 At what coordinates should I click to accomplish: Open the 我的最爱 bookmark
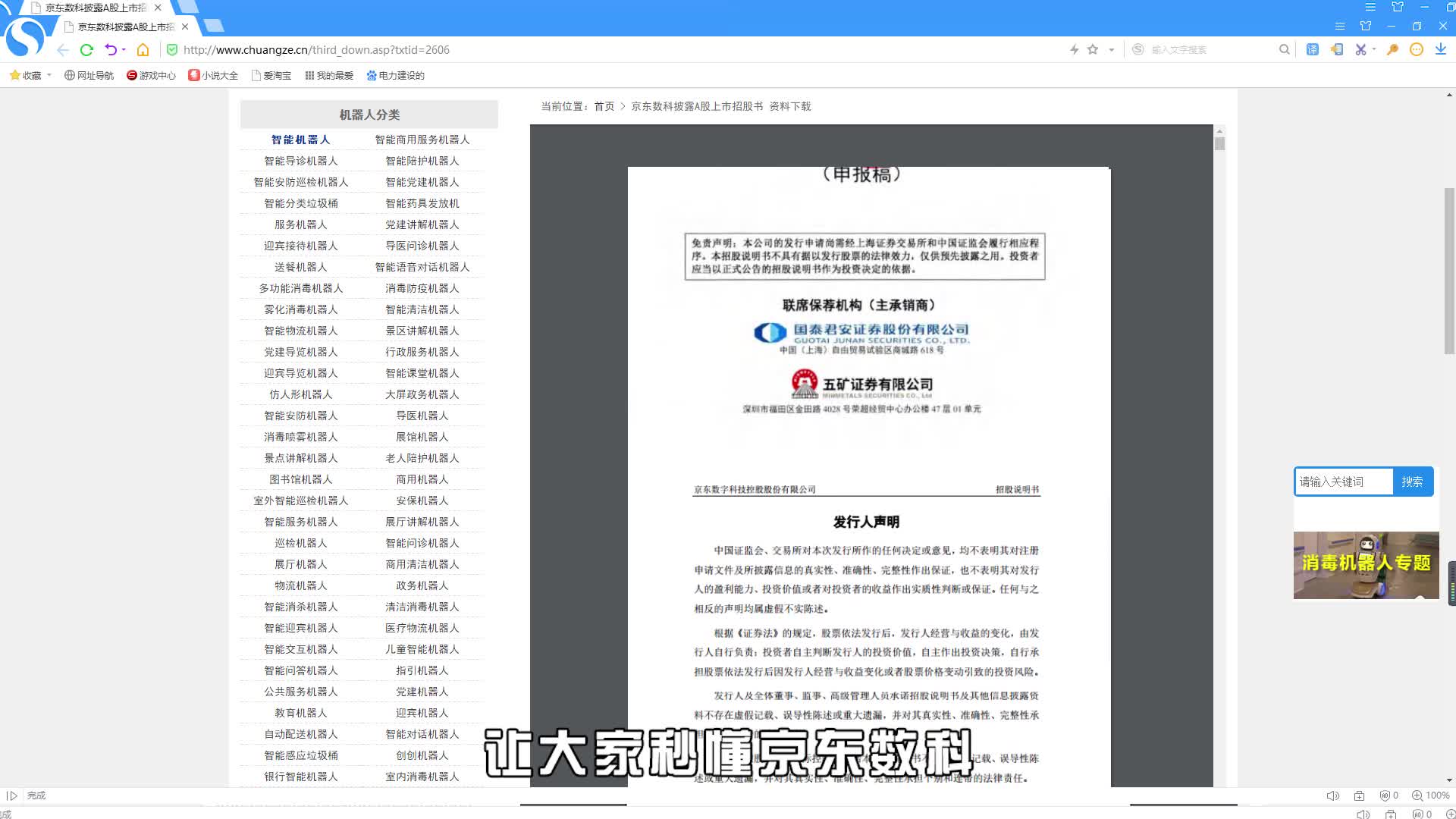click(329, 75)
